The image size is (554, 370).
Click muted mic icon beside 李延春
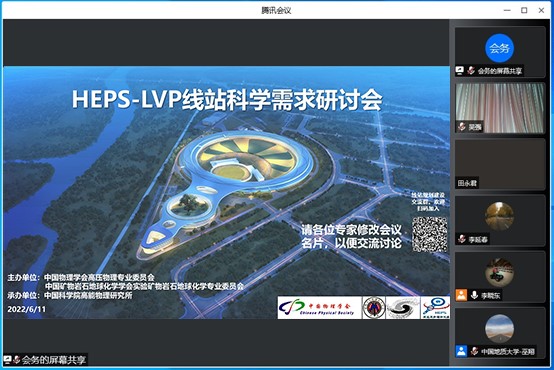click(462, 239)
